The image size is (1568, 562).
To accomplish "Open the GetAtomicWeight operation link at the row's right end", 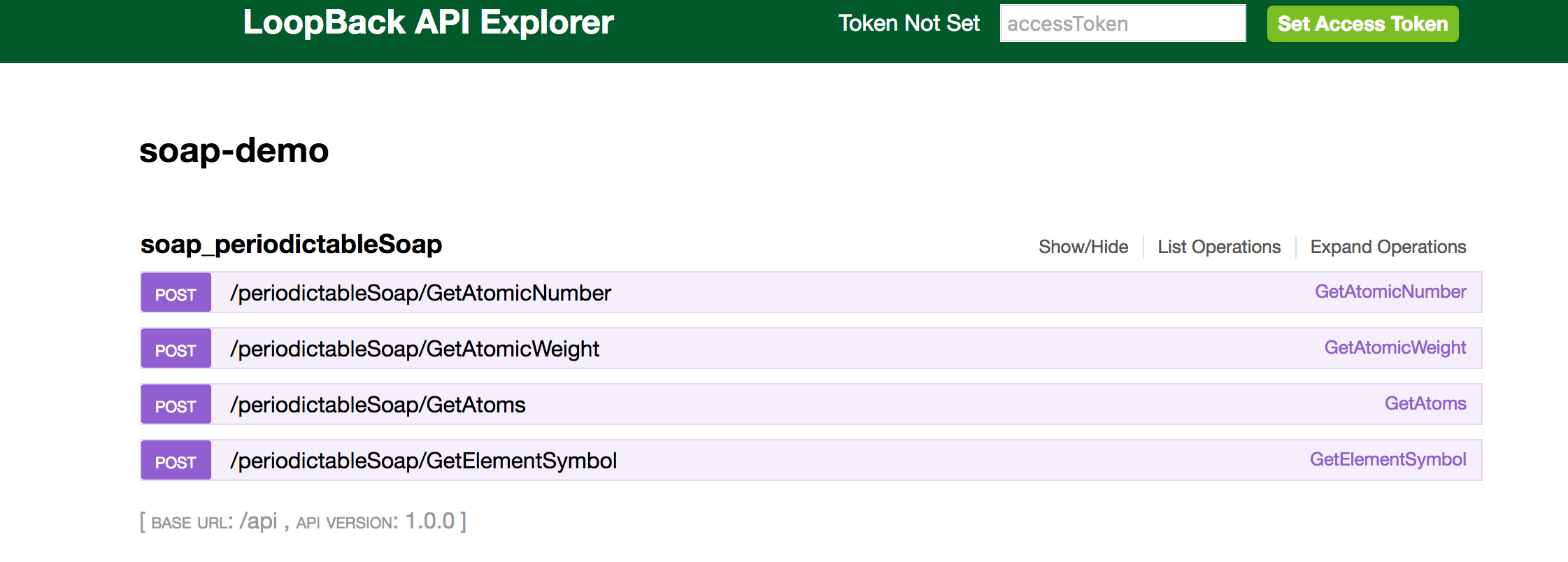I will pos(1395,347).
